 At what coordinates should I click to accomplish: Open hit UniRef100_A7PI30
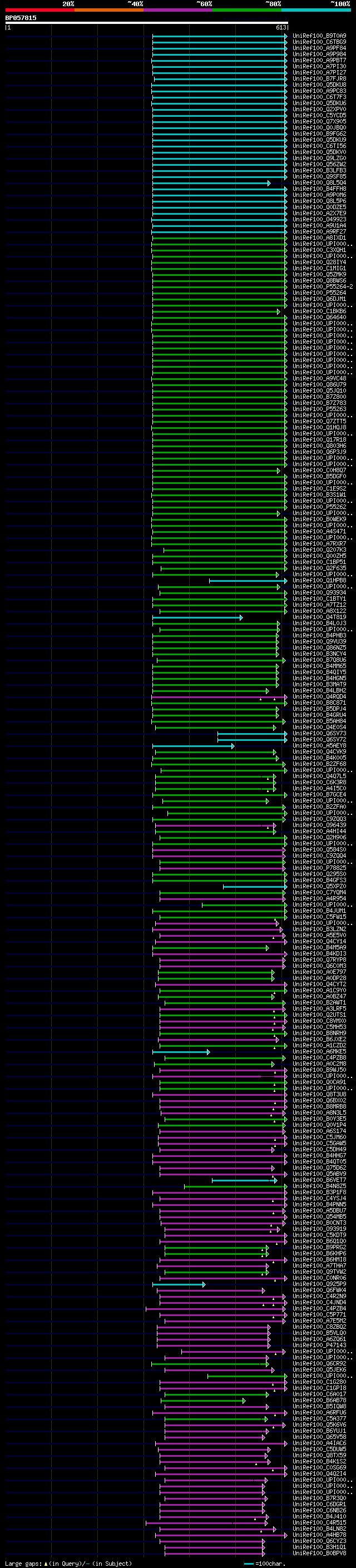tap(319, 66)
